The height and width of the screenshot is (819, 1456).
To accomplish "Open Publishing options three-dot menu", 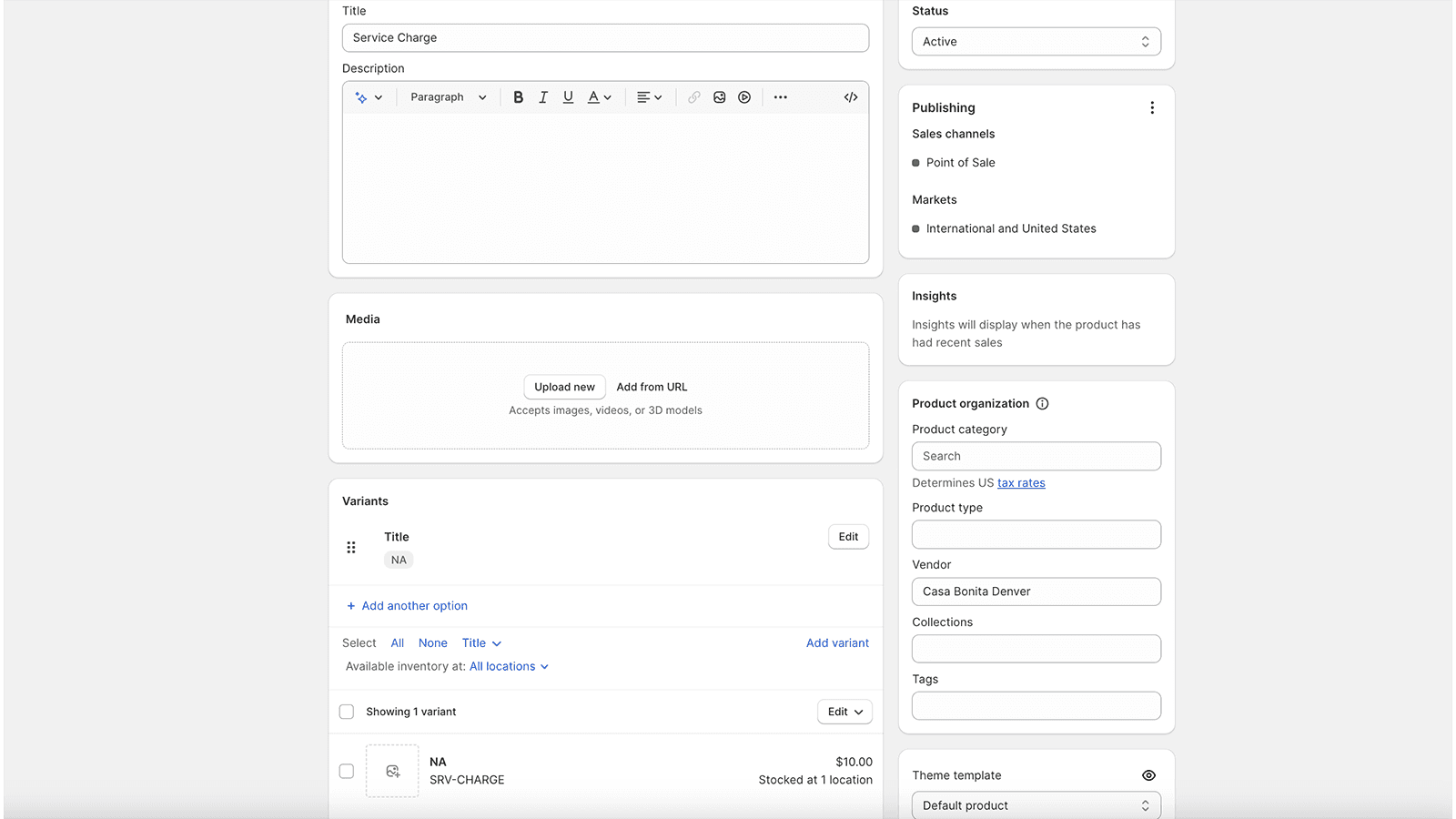I will (x=1152, y=107).
